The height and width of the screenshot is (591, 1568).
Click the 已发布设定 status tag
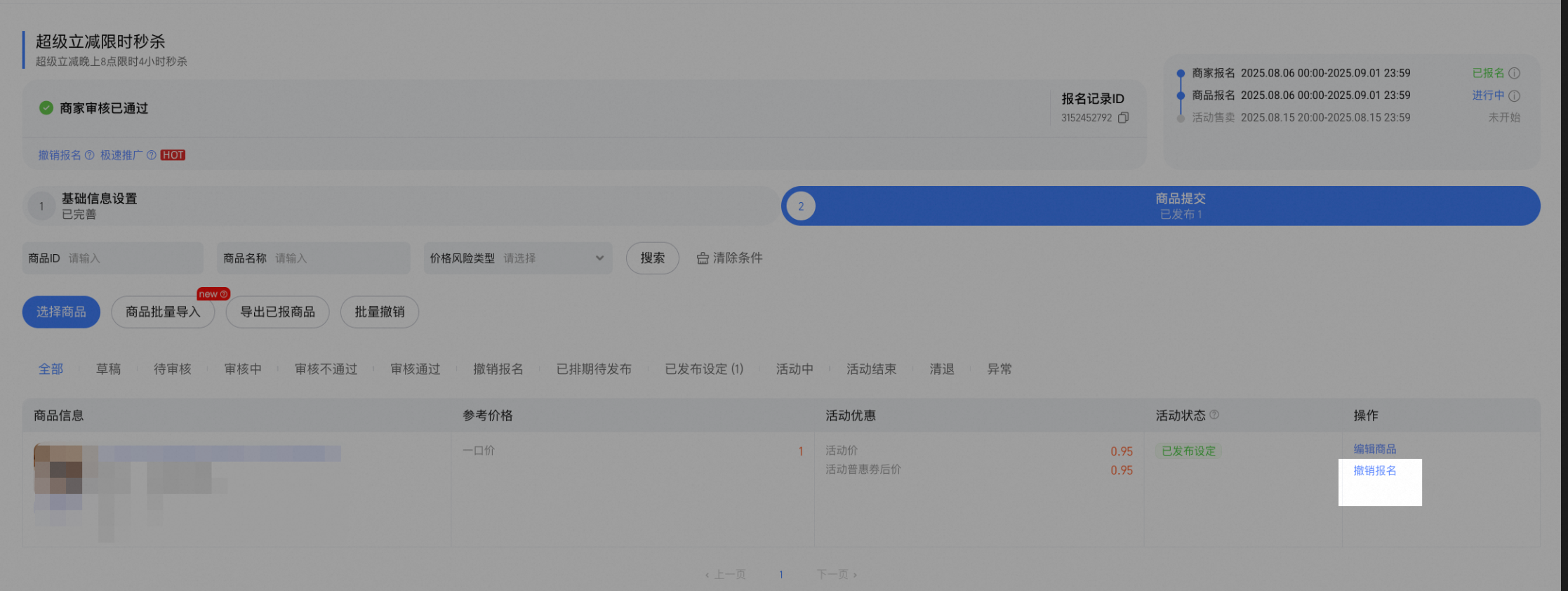1189,451
